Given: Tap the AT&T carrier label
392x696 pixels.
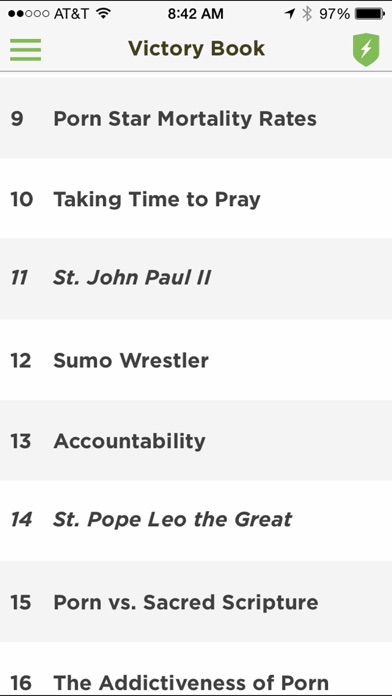Looking at the screenshot, I should [x=71, y=14].
